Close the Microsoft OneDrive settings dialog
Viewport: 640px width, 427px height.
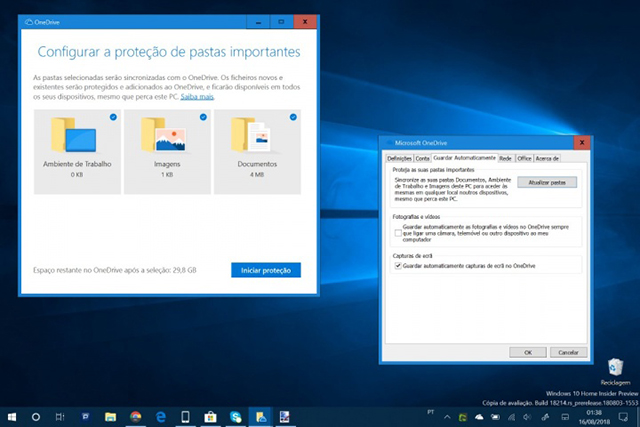[x=582, y=142]
